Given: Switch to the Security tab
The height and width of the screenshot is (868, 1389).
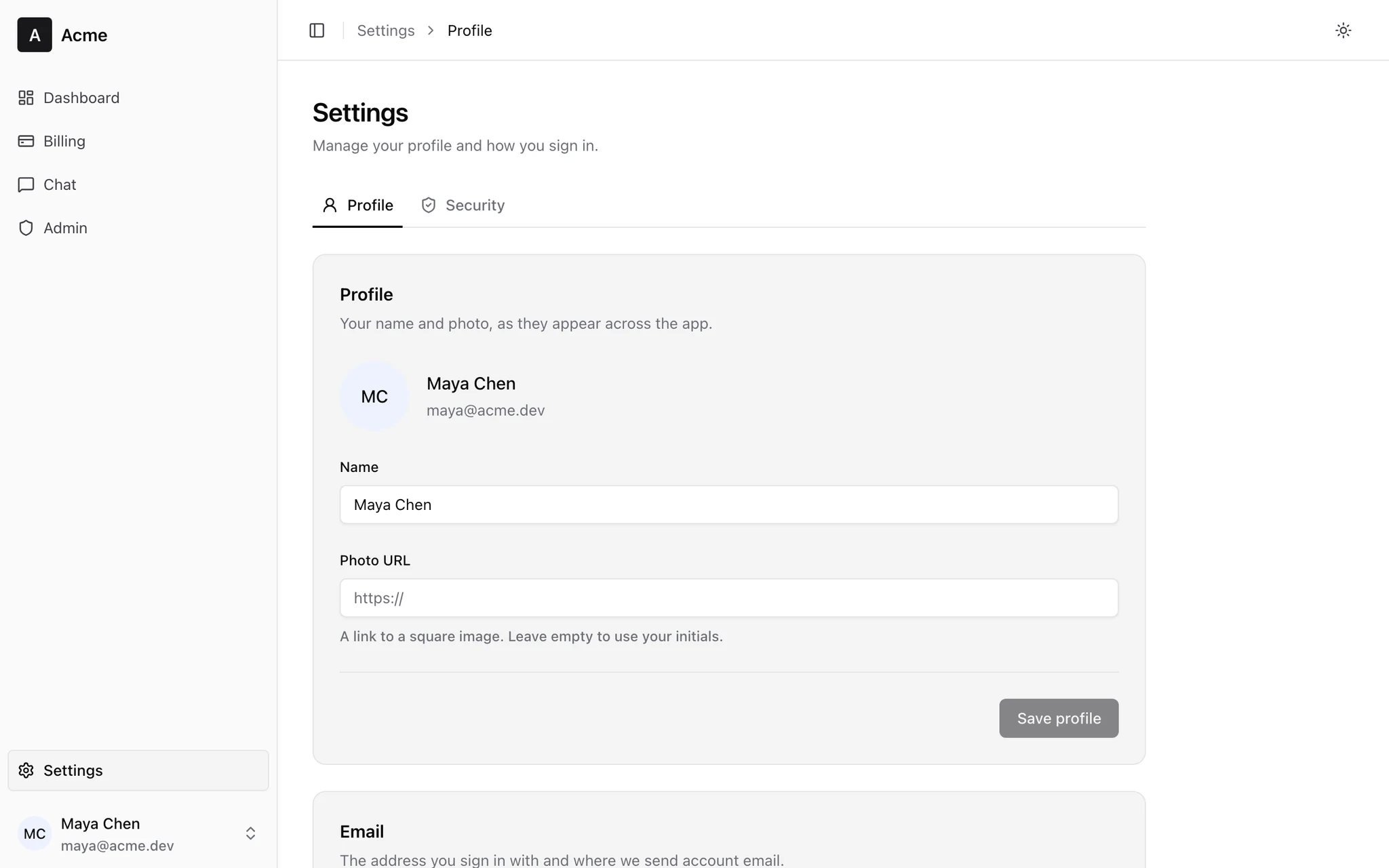Looking at the screenshot, I should click(463, 205).
